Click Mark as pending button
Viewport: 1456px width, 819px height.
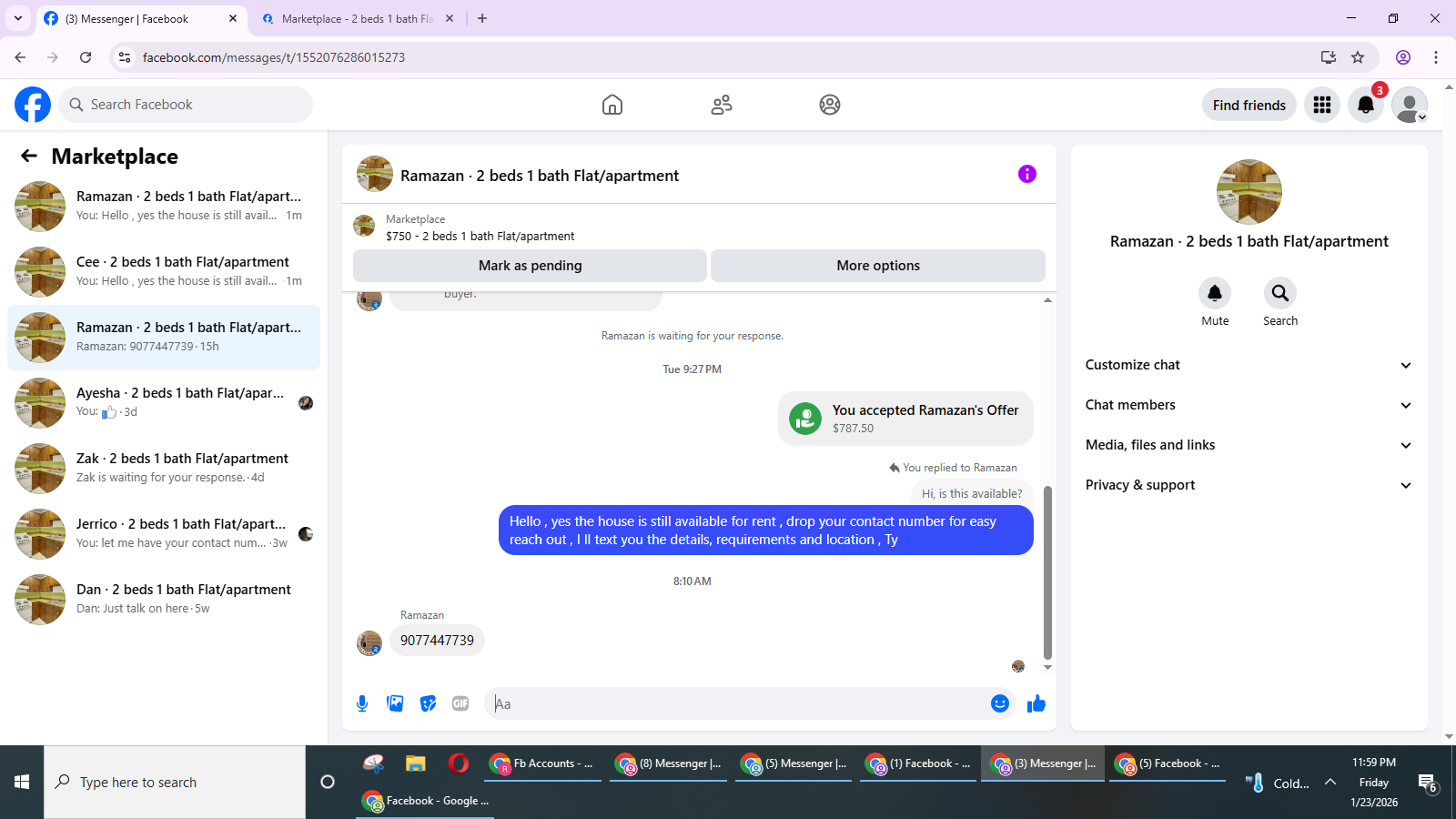[530, 266]
